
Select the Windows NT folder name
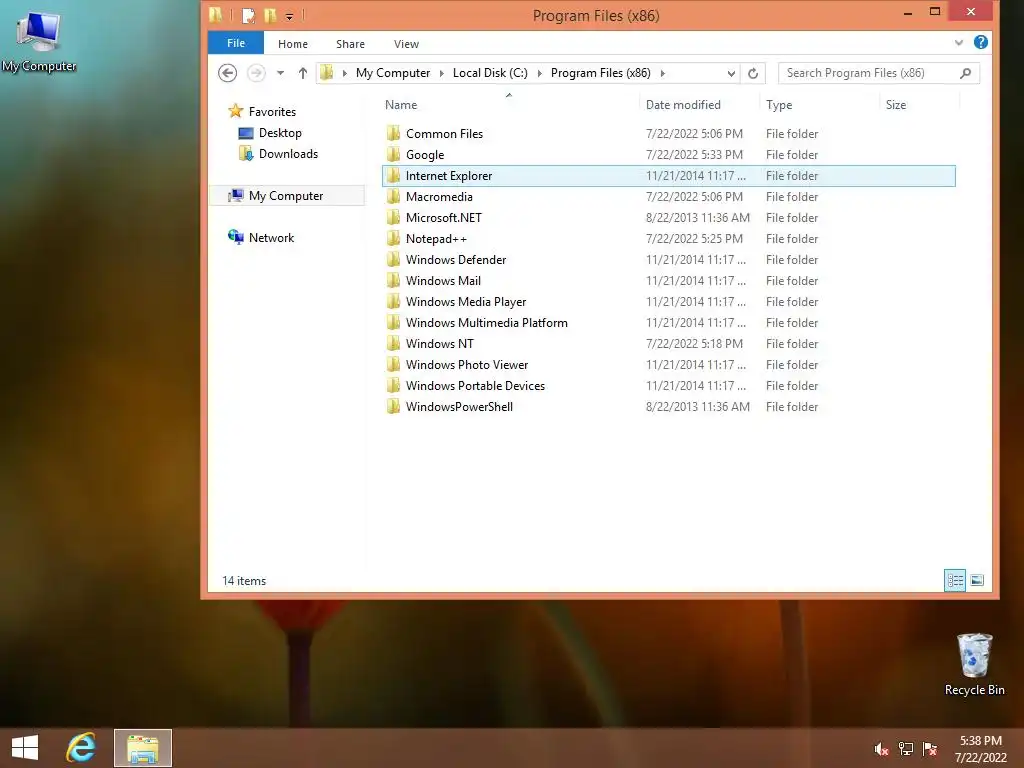(440, 344)
